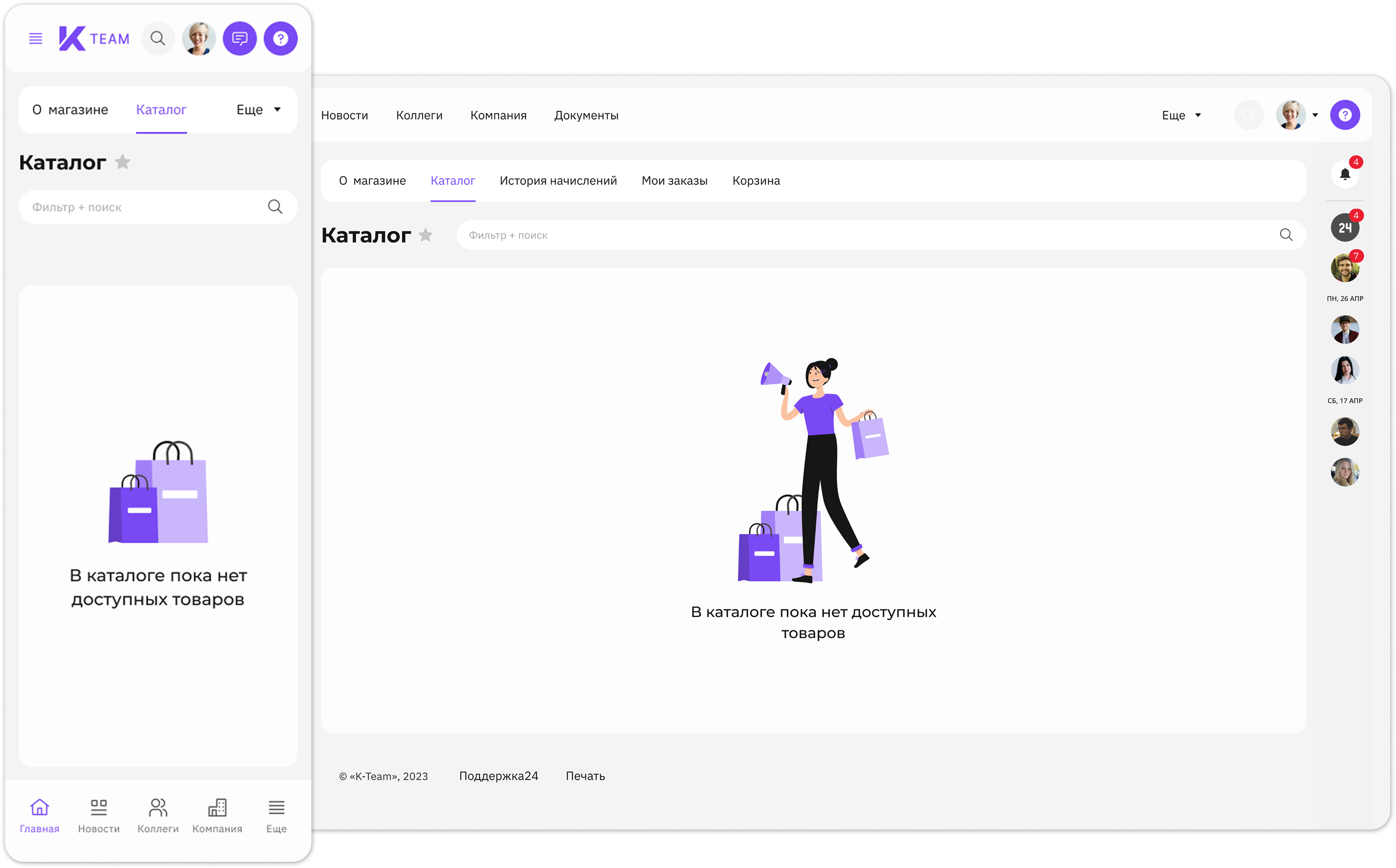Switch to mobile О магазине tab

pos(70,110)
